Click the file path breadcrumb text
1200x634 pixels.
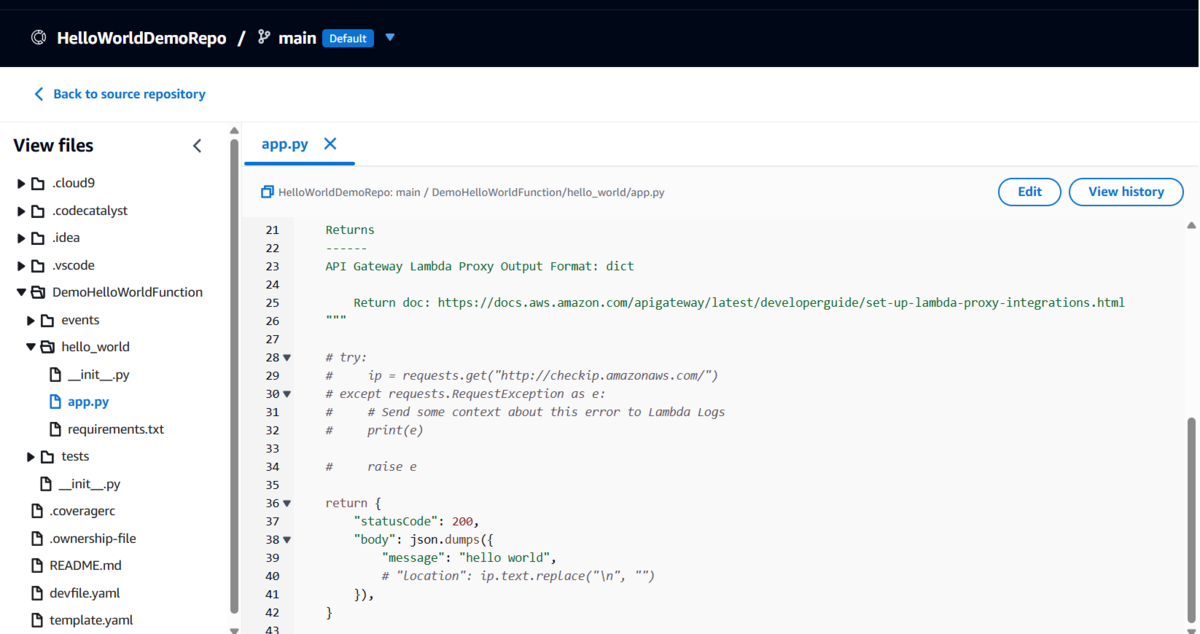tap(471, 192)
